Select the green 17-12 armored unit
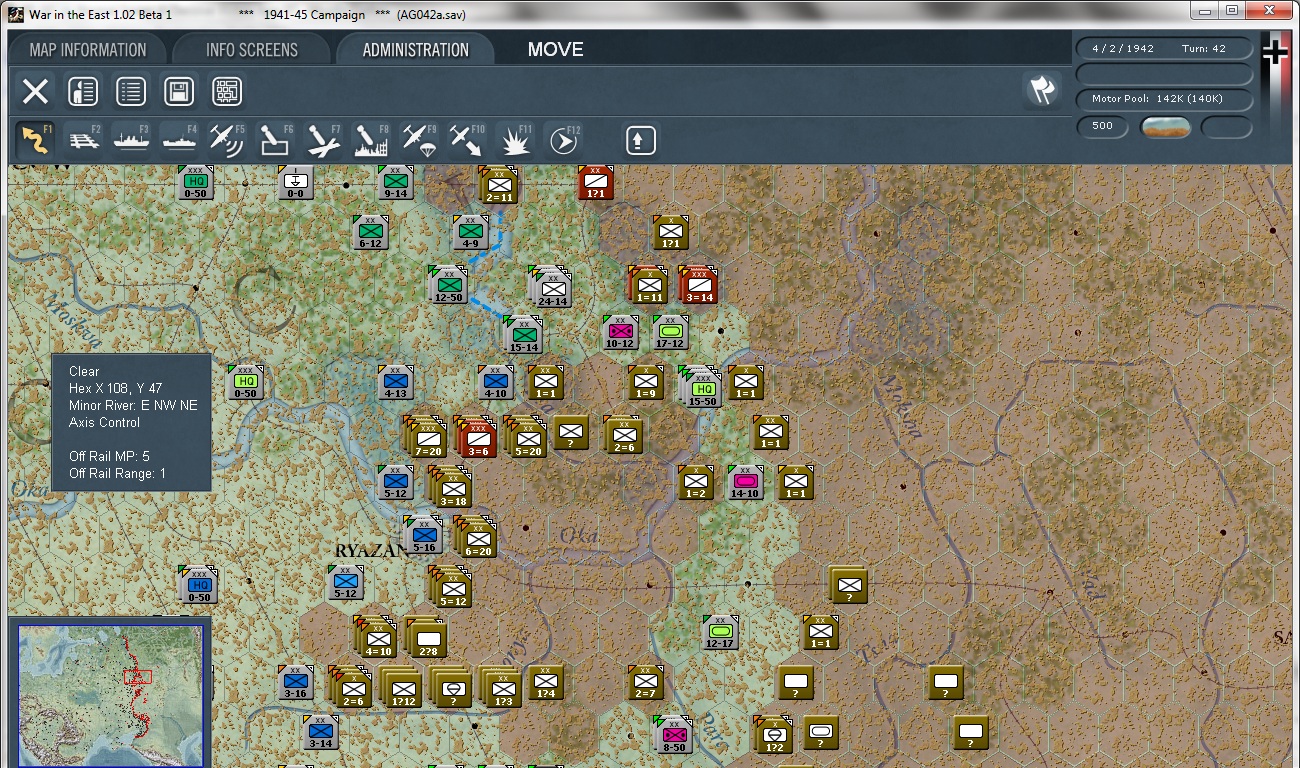The width and height of the screenshot is (1300, 768). tap(670, 332)
